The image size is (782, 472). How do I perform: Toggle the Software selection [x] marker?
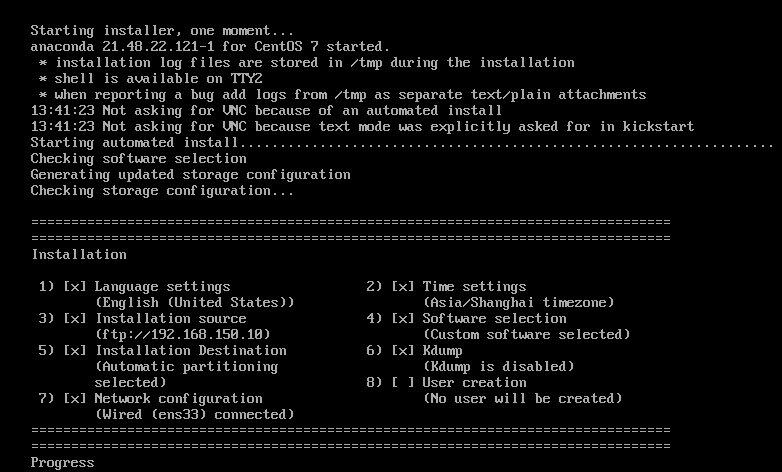(403, 319)
